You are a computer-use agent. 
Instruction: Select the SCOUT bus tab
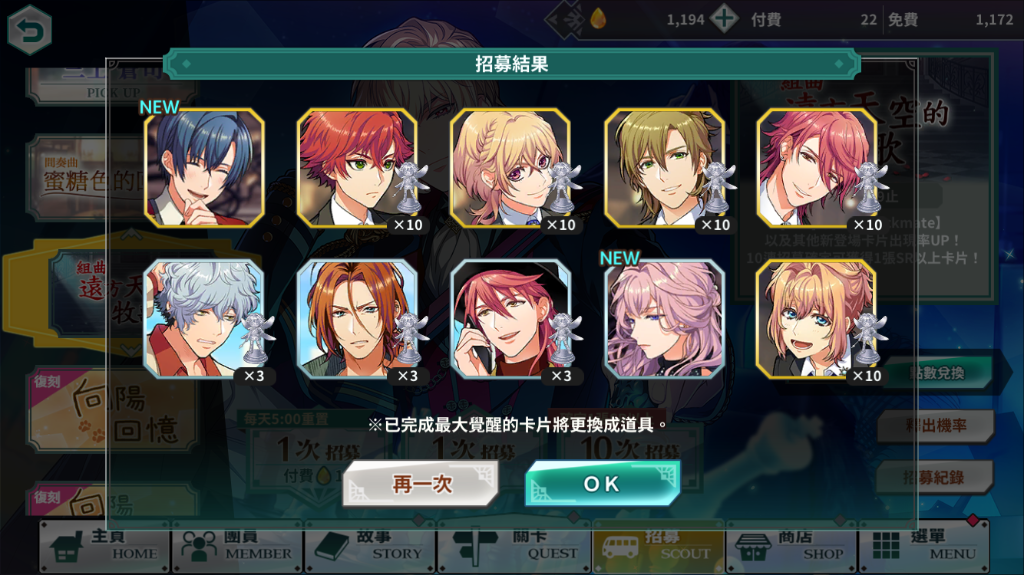tap(658, 546)
